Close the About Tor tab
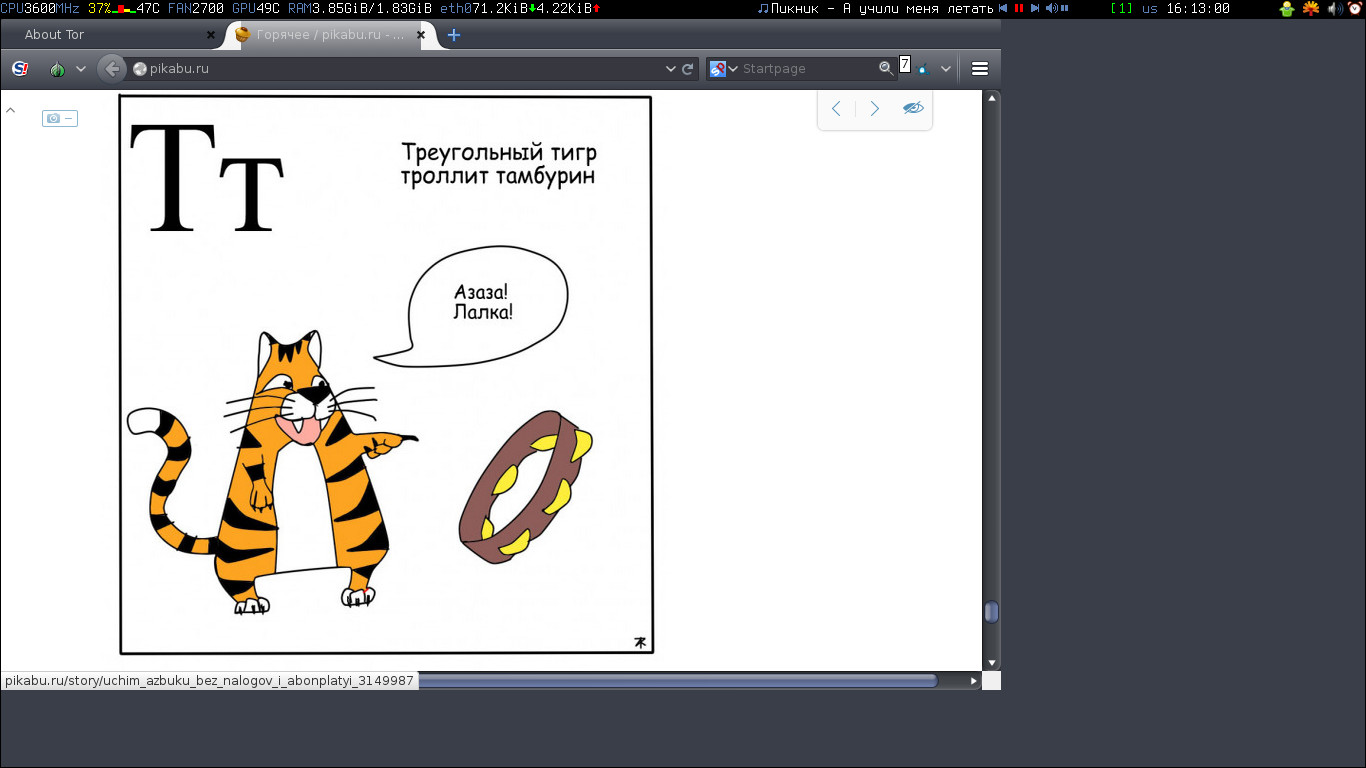Screen dimensions: 1366x768 pyautogui.click(x=211, y=34)
